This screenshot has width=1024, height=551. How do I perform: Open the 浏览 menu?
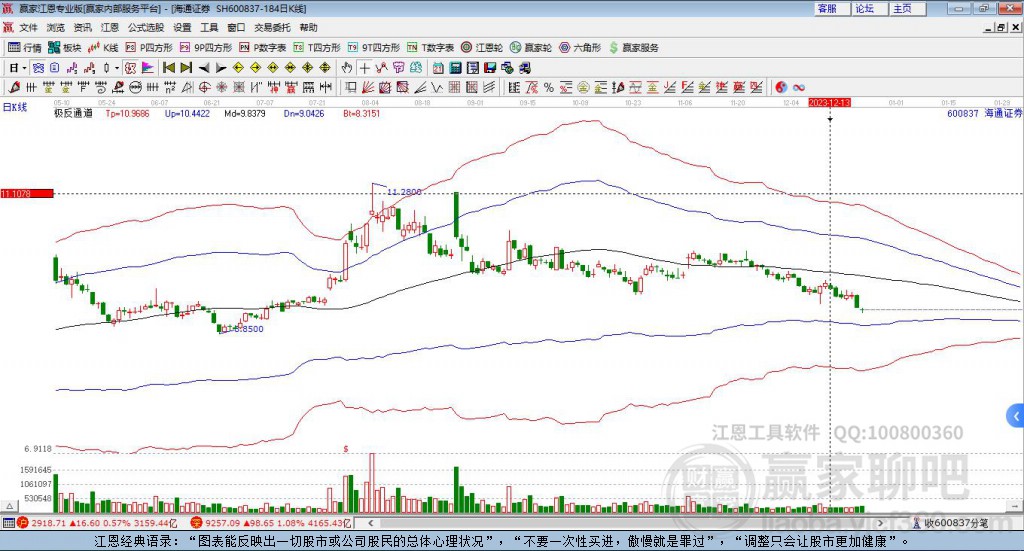pos(56,27)
